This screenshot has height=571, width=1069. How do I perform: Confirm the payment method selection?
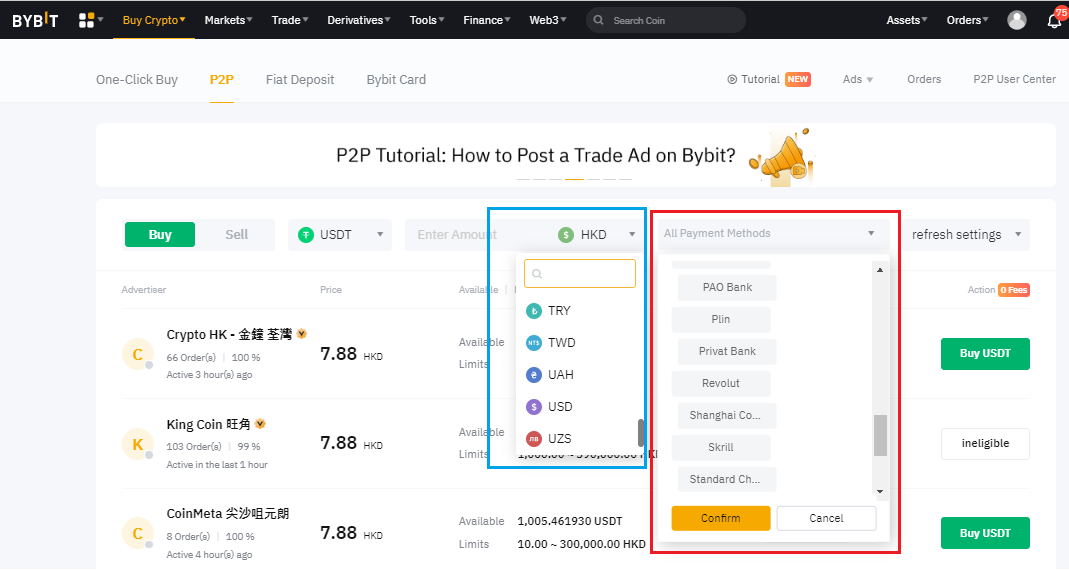721,519
